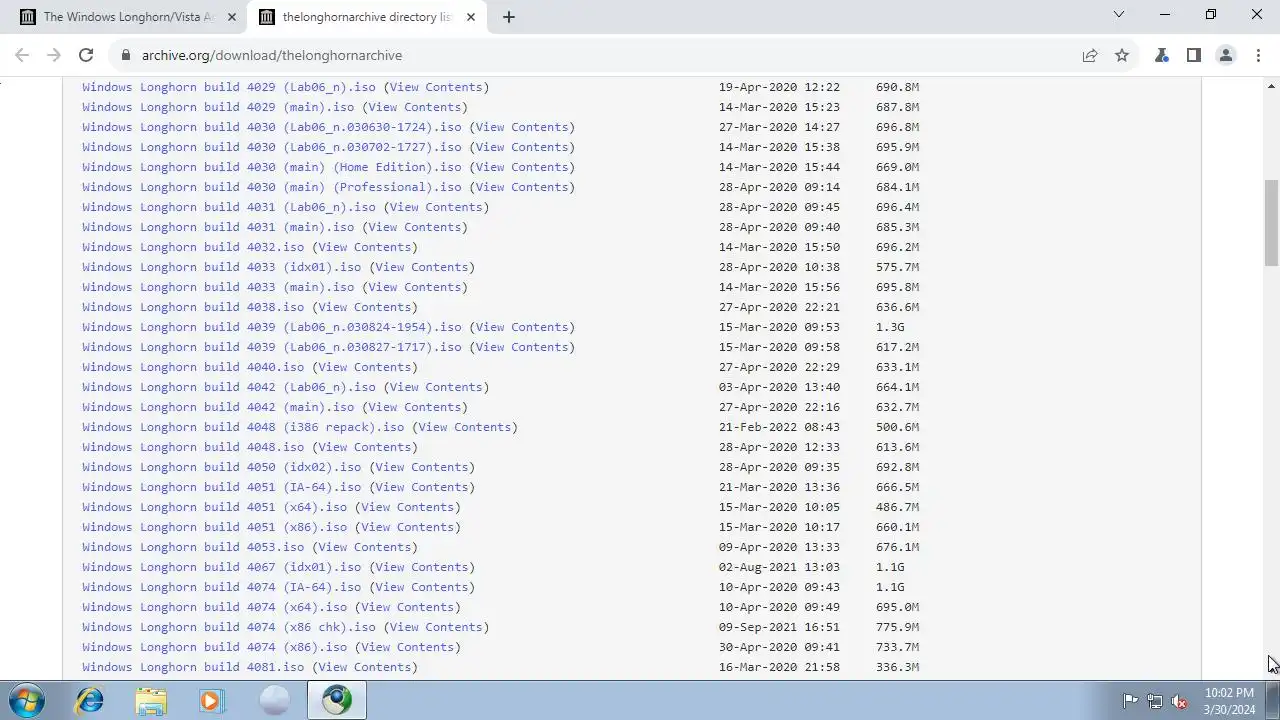View Contents of build 4074 (x64).iso
Image resolution: width=1280 pixels, height=720 pixels.
coord(408,607)
